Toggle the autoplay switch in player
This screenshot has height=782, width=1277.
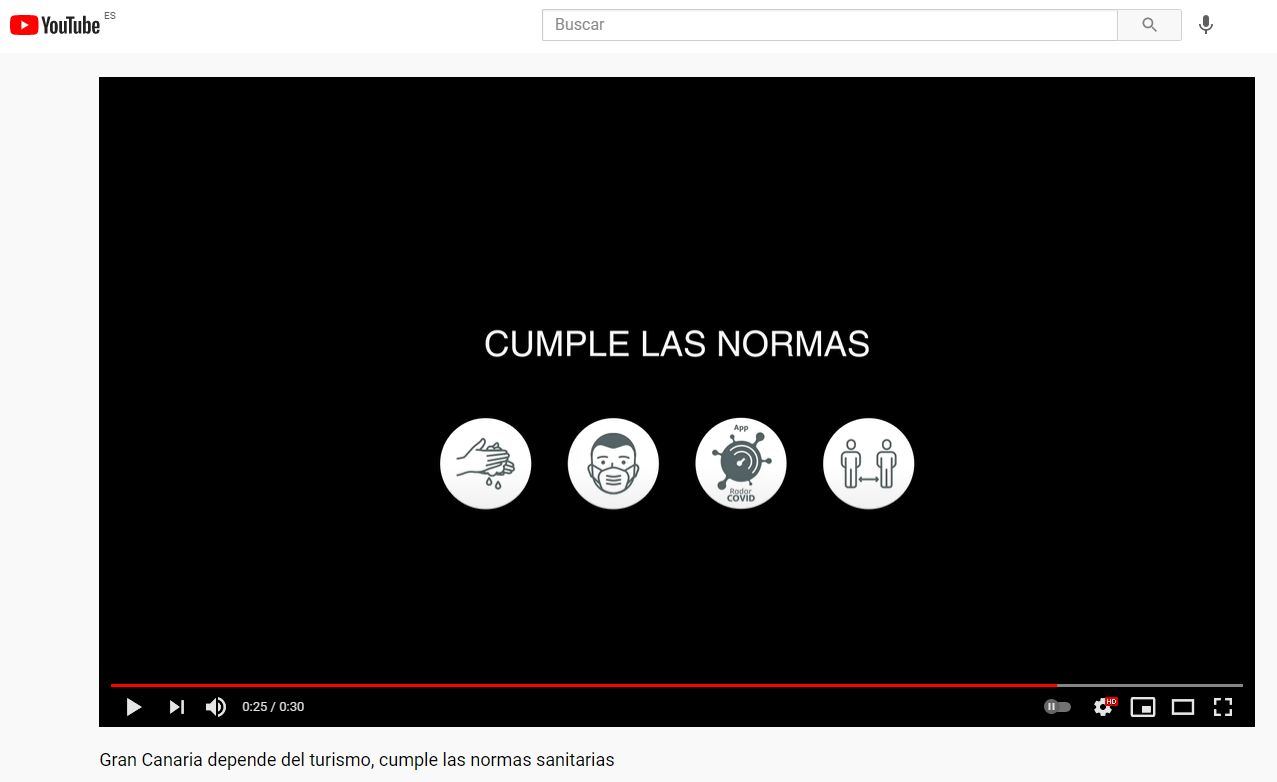(1057, 707)
